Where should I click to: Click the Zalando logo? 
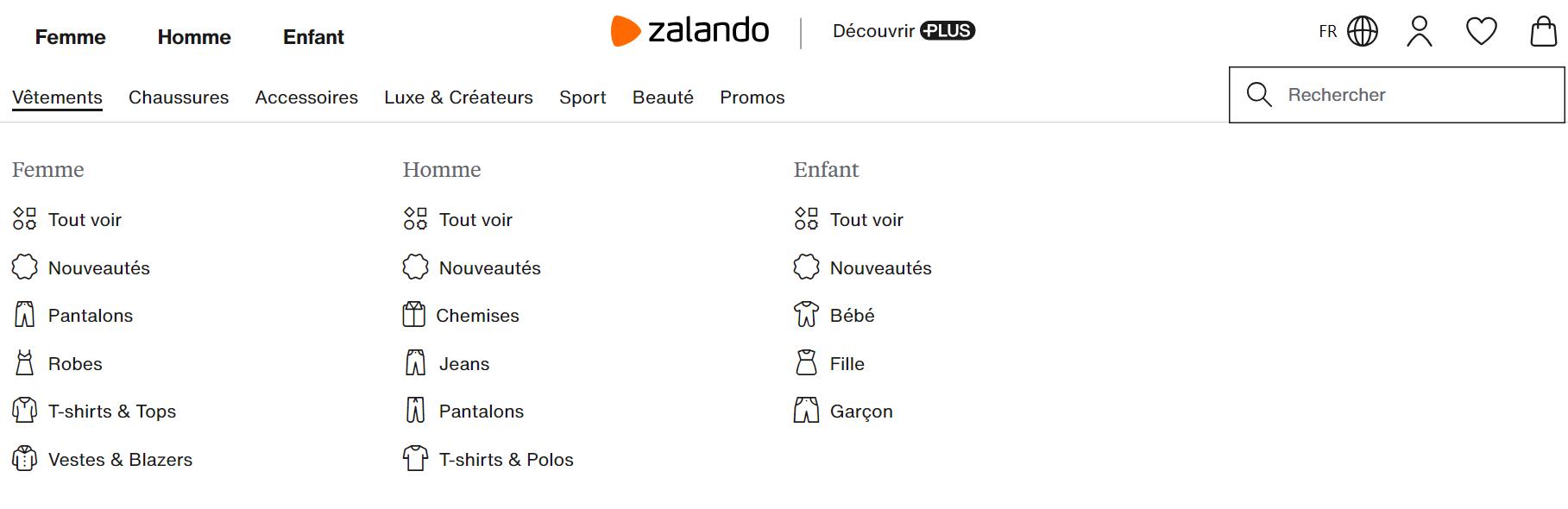pyautogui.click(x=690, y=31)
